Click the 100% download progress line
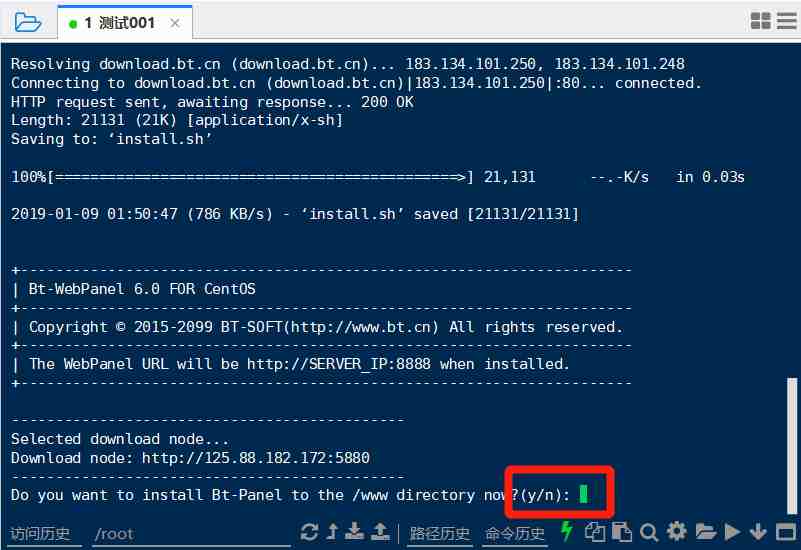The height and width of the screenshot is (550, 801). pyautogui.click(x=378, y=177)
